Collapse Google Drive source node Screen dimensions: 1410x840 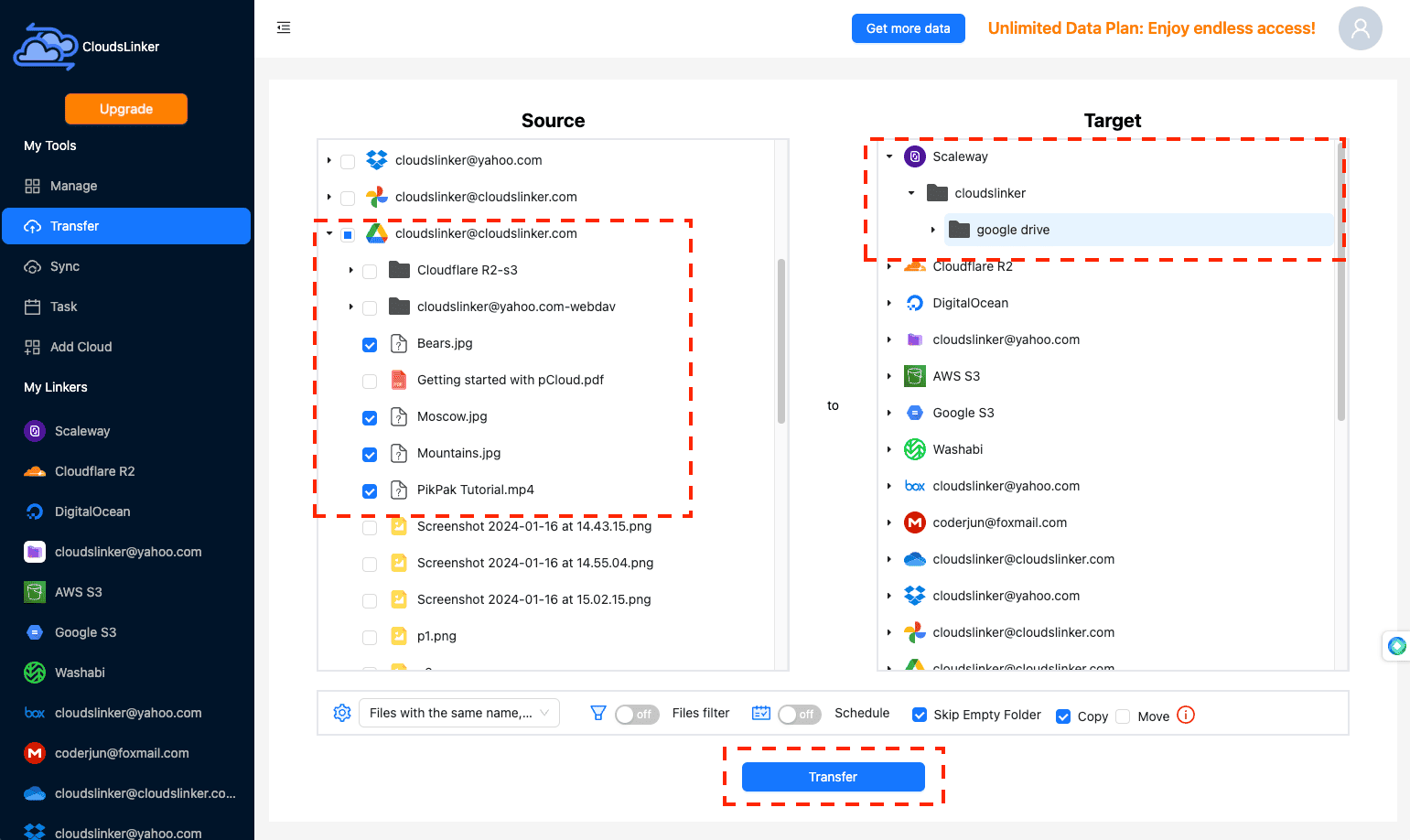tap(329, 233)
